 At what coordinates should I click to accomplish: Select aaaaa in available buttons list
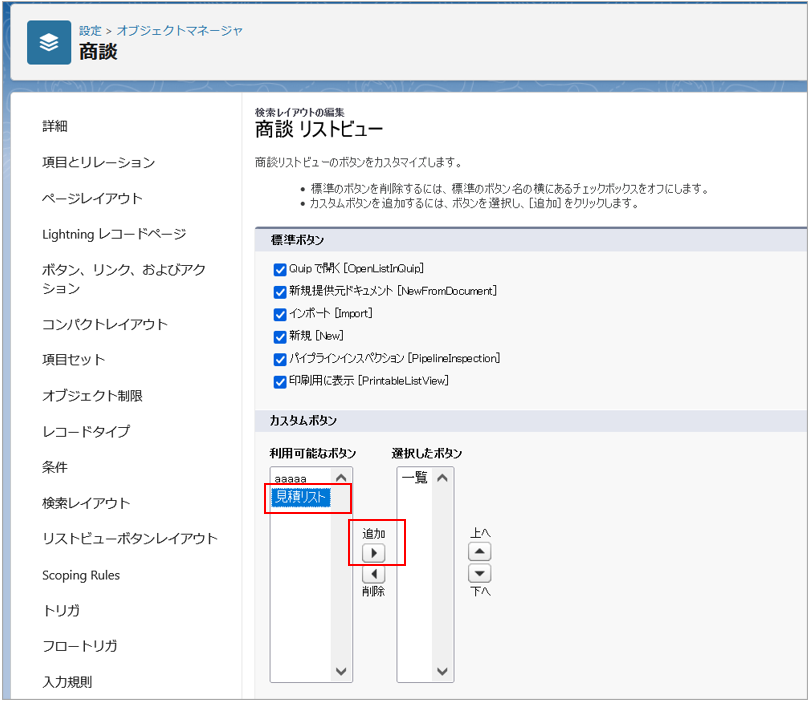click(291, 479)
